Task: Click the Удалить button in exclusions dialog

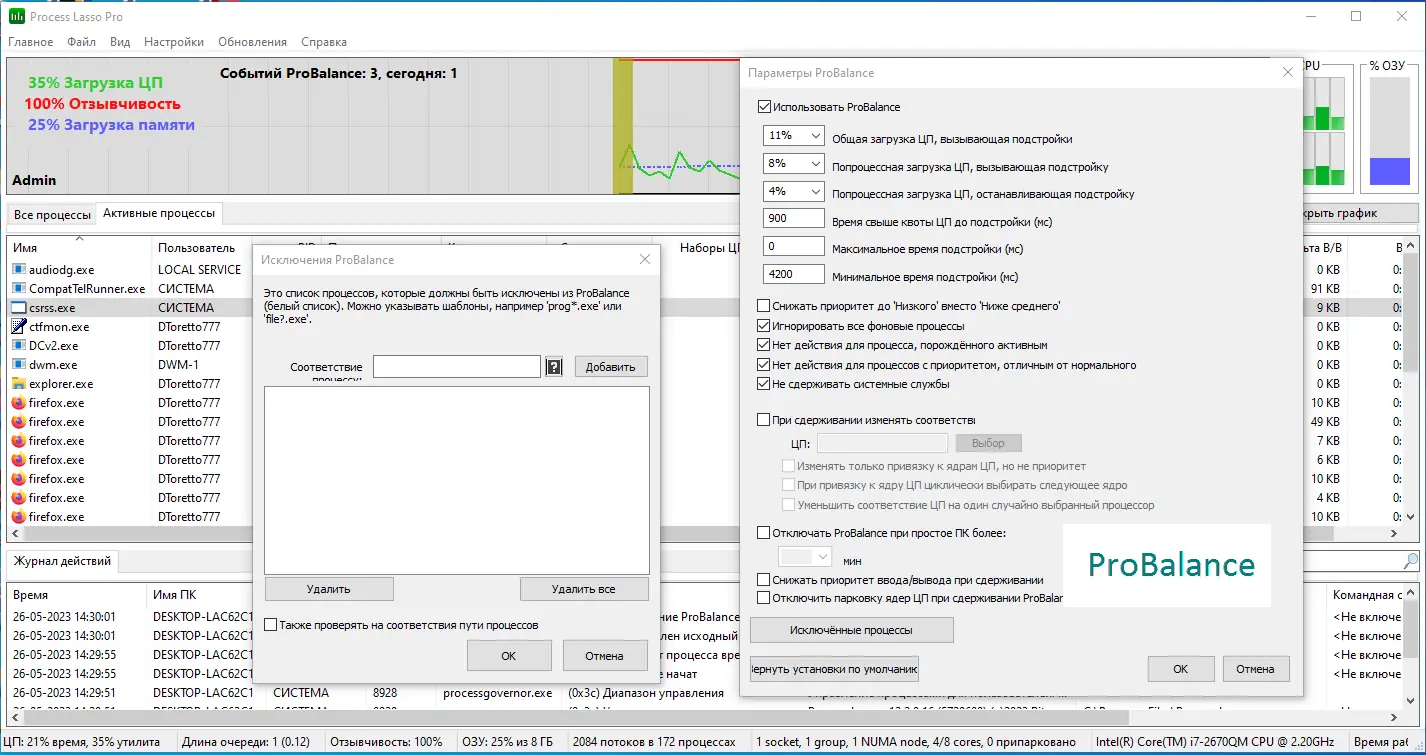Action: [329, 589]
